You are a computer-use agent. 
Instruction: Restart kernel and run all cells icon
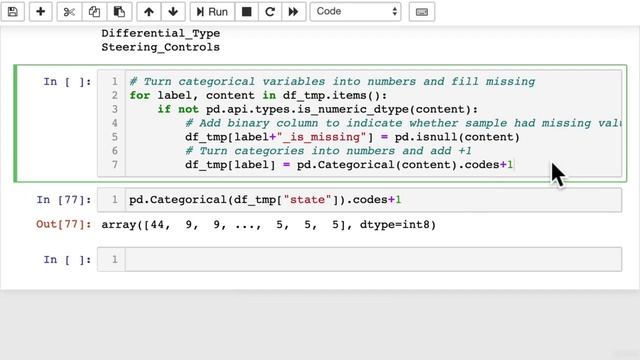(x=293, y=11)
